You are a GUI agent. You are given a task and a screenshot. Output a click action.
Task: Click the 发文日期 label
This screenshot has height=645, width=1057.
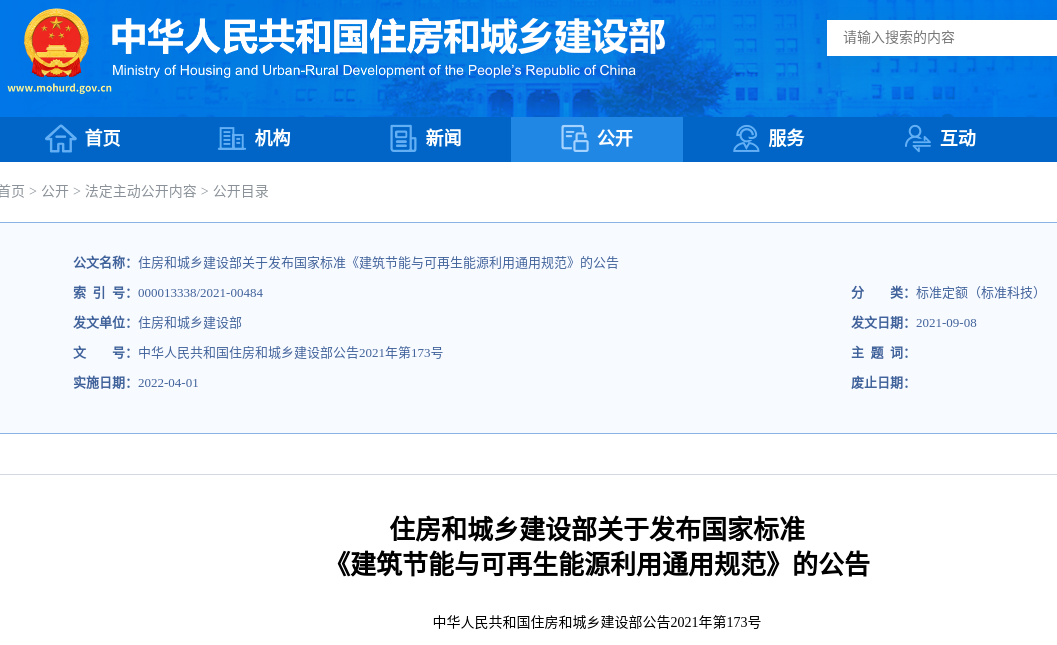click(880, 323)
